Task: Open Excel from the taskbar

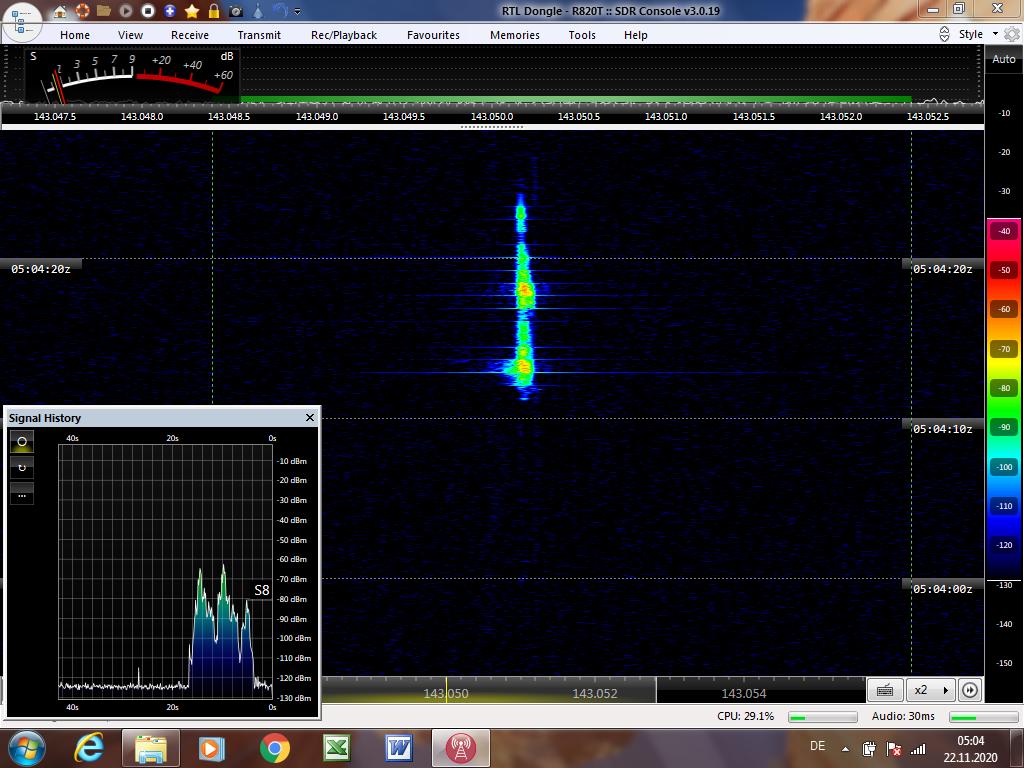Action: point(337,748)
